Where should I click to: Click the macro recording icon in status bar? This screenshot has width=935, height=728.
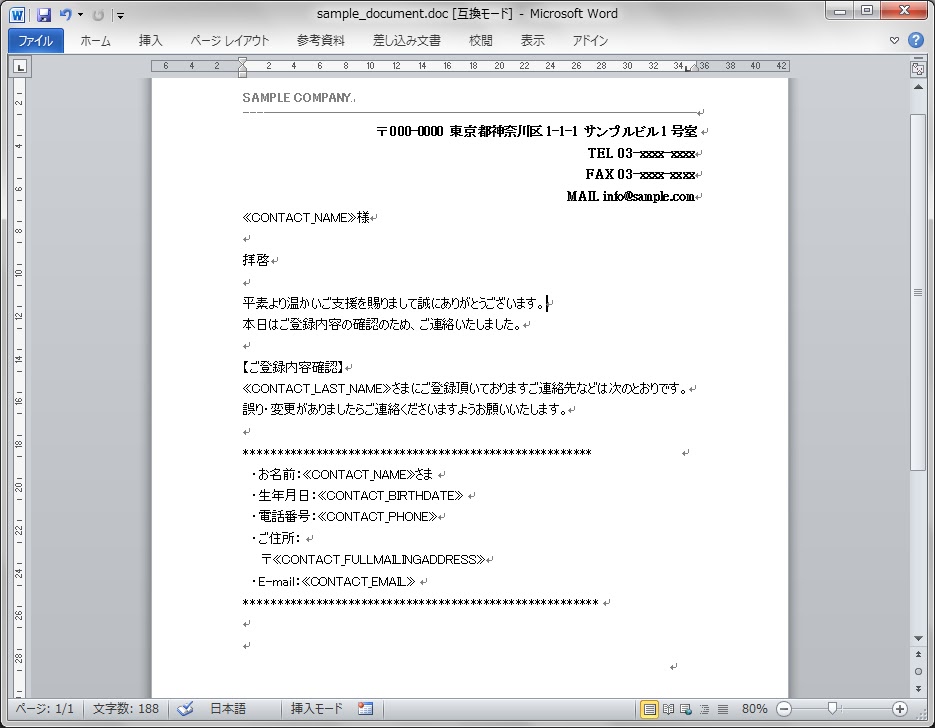tap(366, 709)
